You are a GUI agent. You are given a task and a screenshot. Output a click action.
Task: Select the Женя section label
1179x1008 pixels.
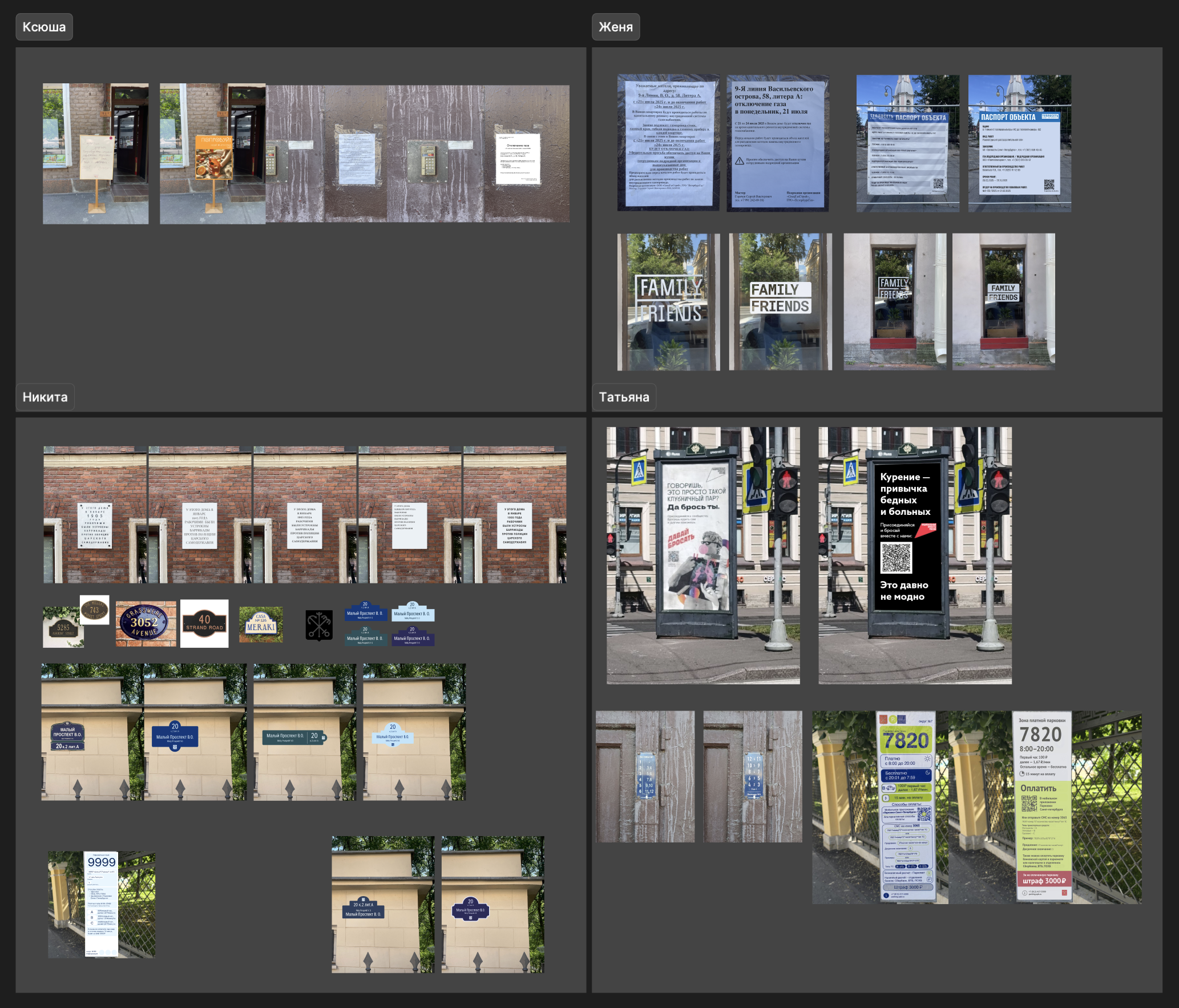click(x=615, y=27)
